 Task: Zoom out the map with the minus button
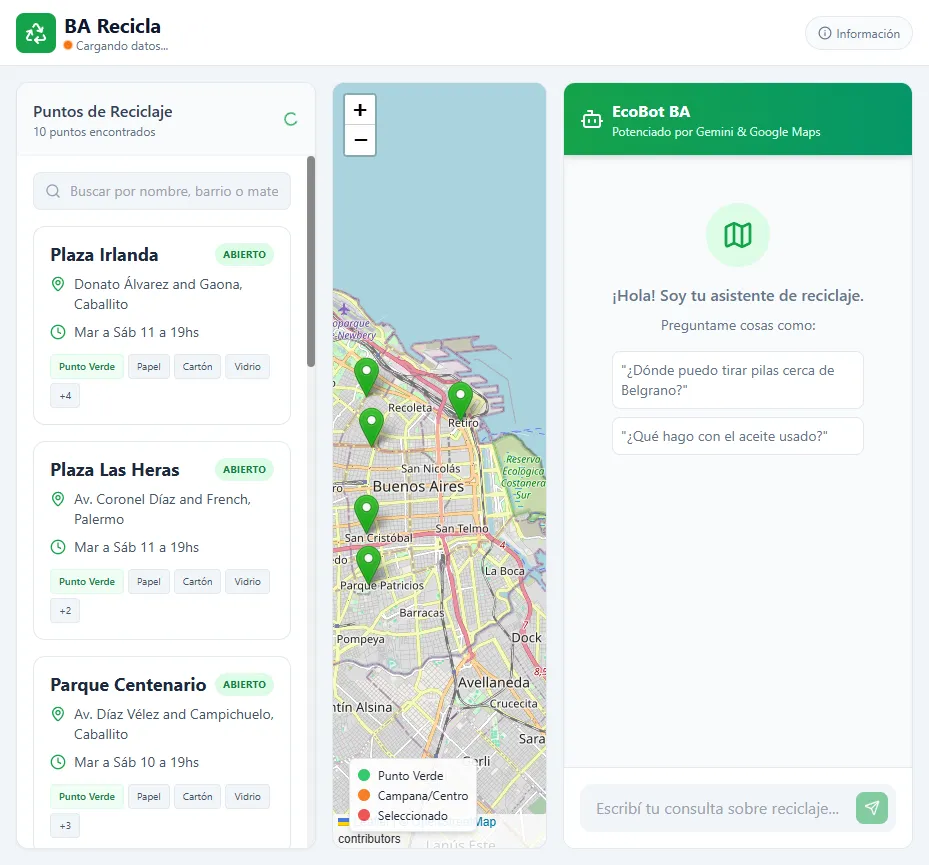point(360,140)
